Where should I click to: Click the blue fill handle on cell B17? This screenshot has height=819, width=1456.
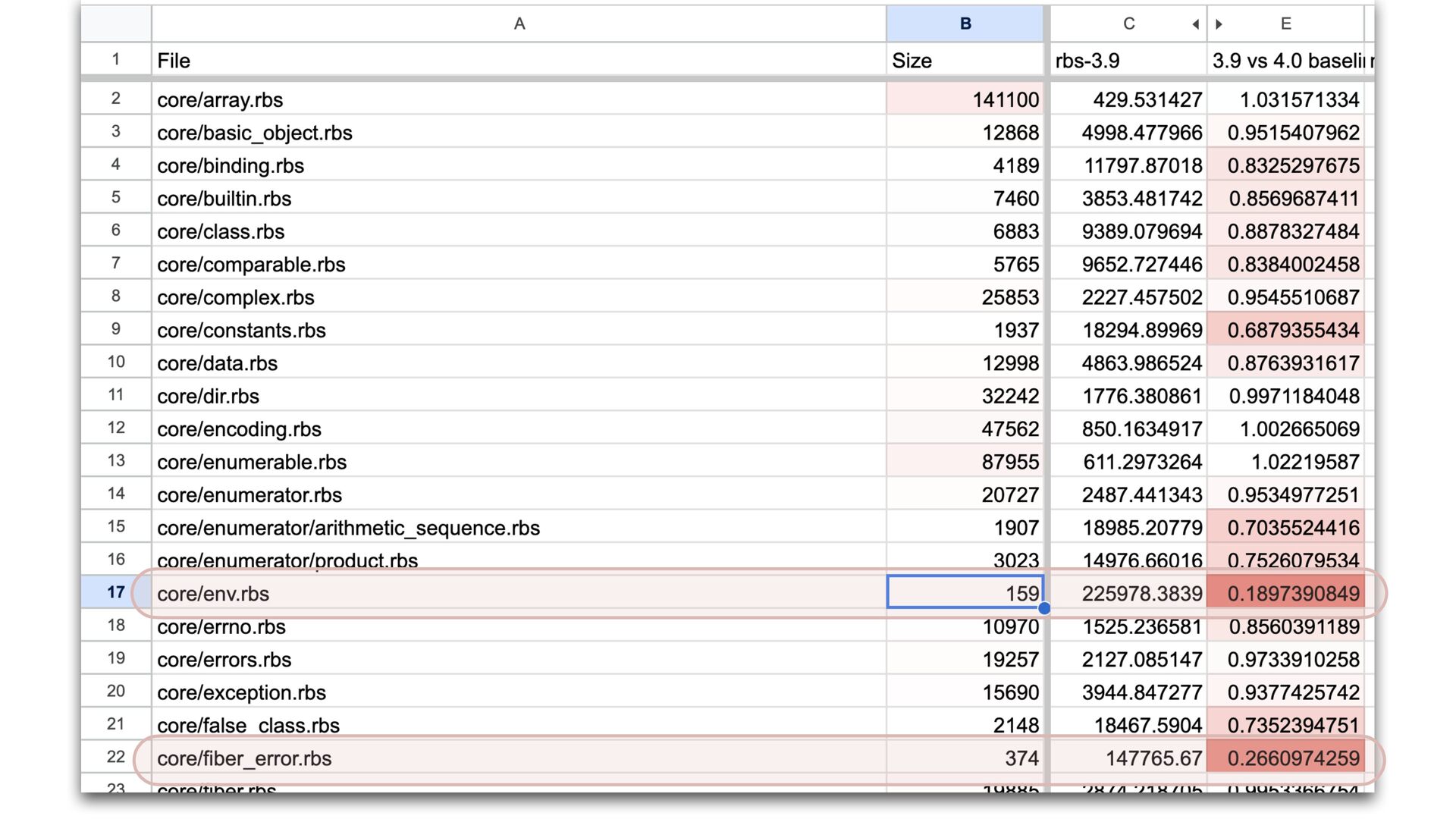tap(1044, 608)
